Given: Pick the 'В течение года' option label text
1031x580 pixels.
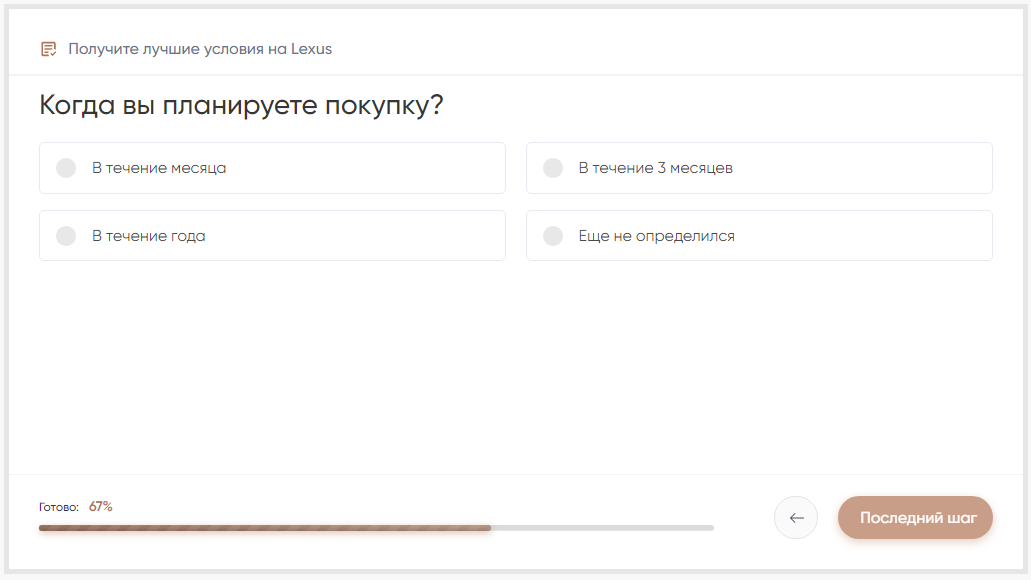Looking at the screenshot, I should point(149,236).
